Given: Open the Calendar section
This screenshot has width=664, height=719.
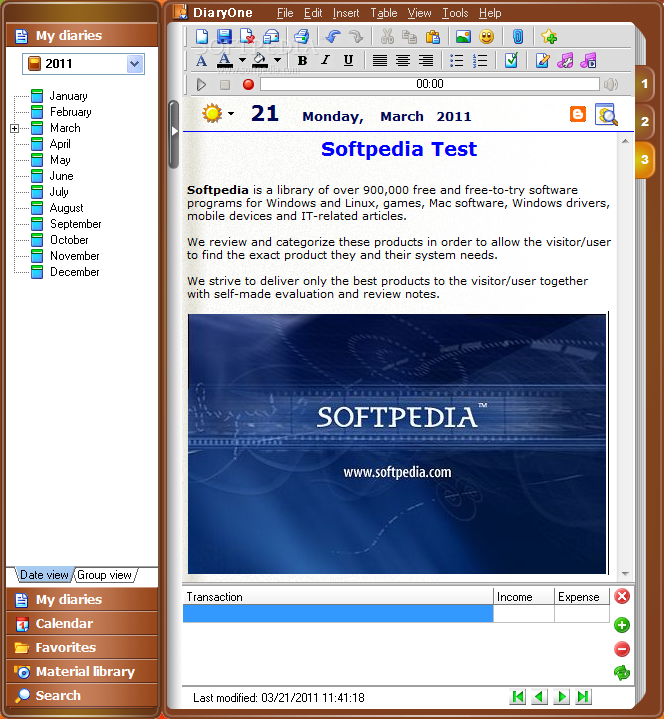Looking at the screenshot, I should pyautogui.click(x=82, y=624).
